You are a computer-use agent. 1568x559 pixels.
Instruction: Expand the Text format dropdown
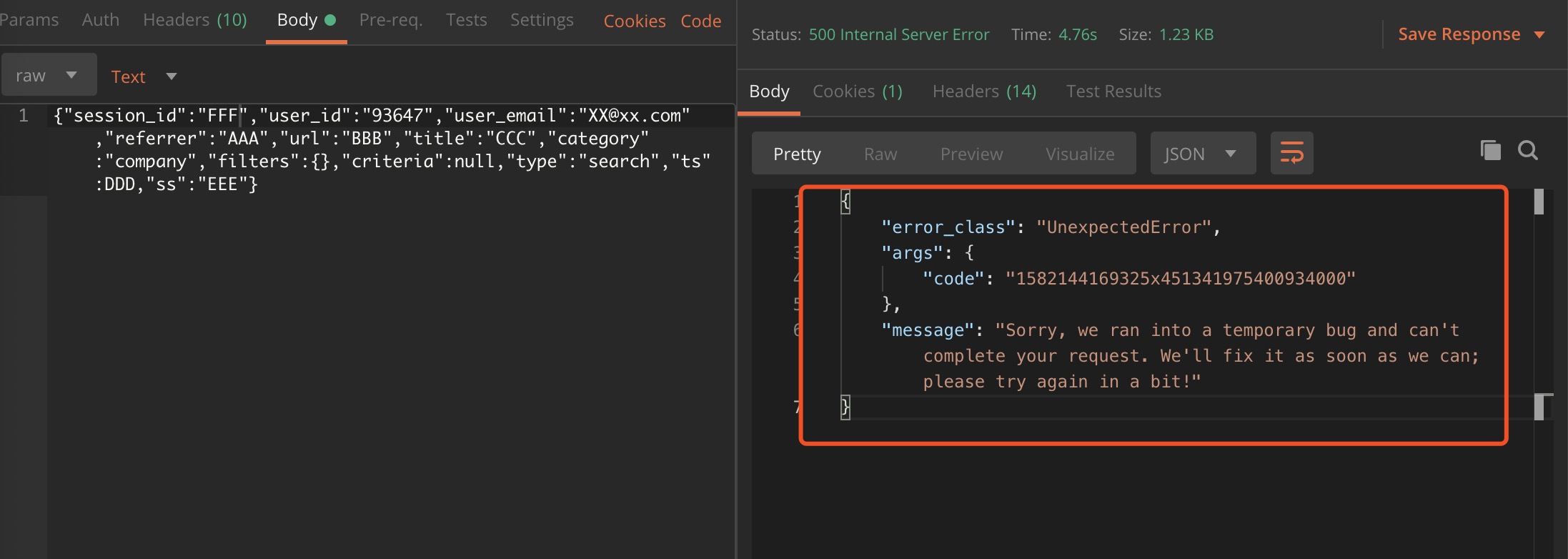[144, 76]
